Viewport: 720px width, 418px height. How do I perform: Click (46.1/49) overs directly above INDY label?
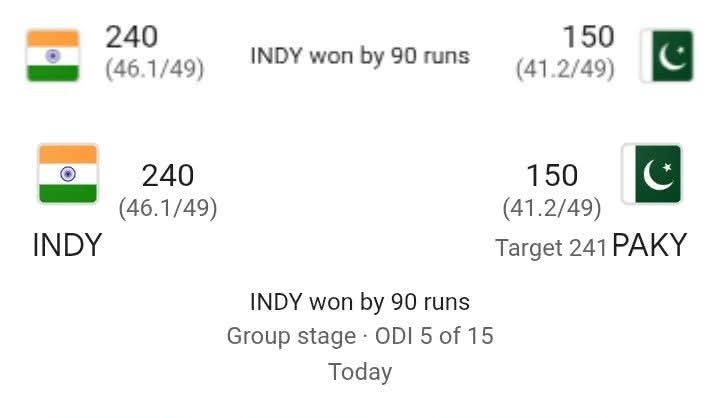(x=167, y=208)
